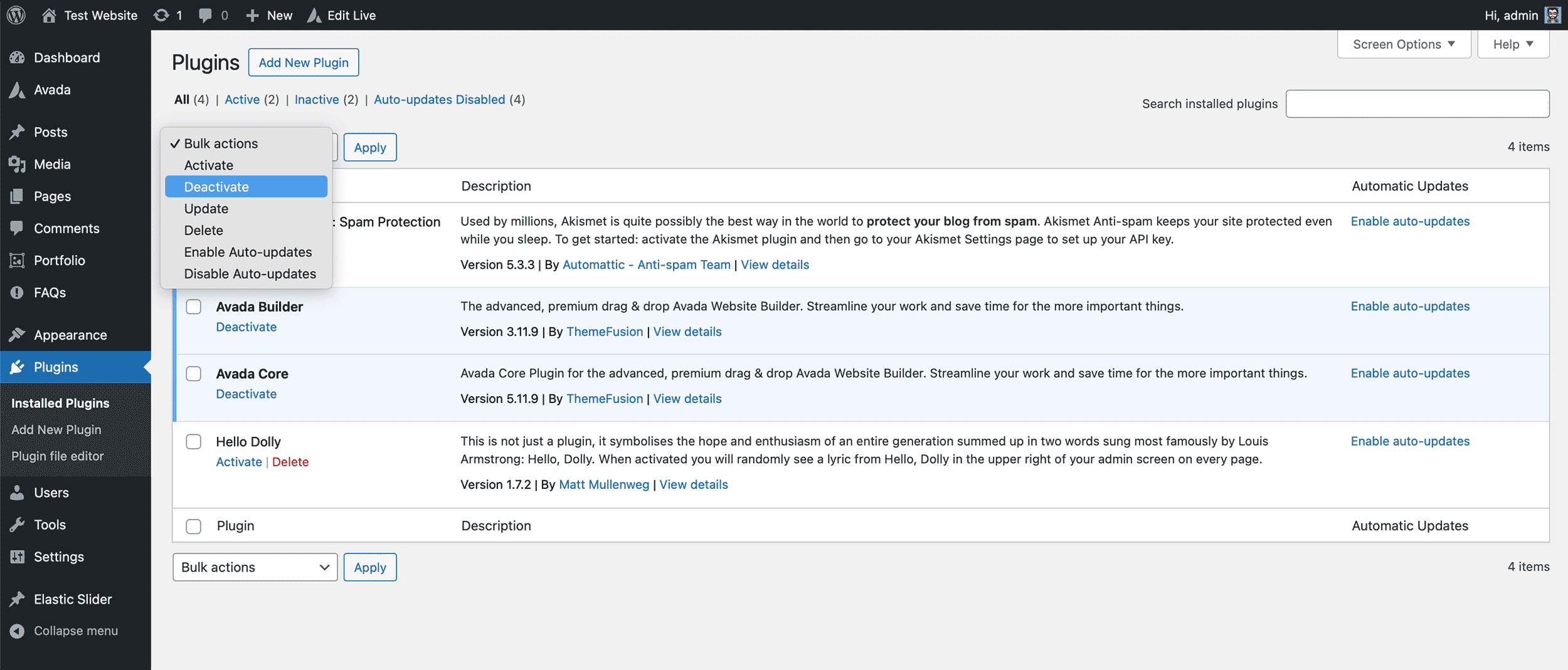Viewport: 1568px width, 670px height.
Task: Tick the Avada Builder checkbox
Action: click(194, 306)
